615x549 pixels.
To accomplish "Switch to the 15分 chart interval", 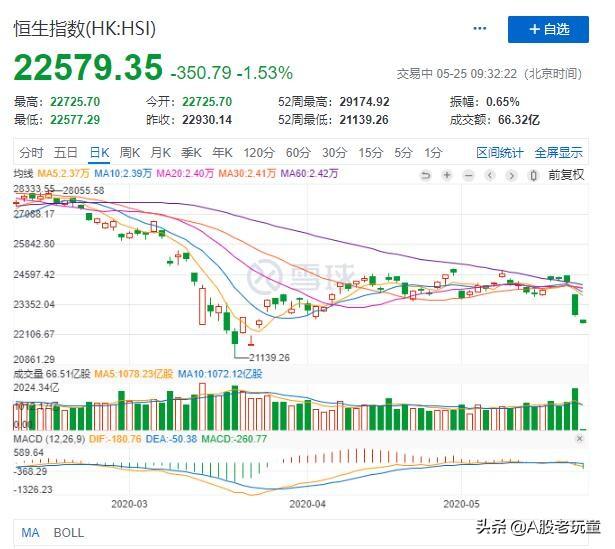I will (x=370, y=152).
